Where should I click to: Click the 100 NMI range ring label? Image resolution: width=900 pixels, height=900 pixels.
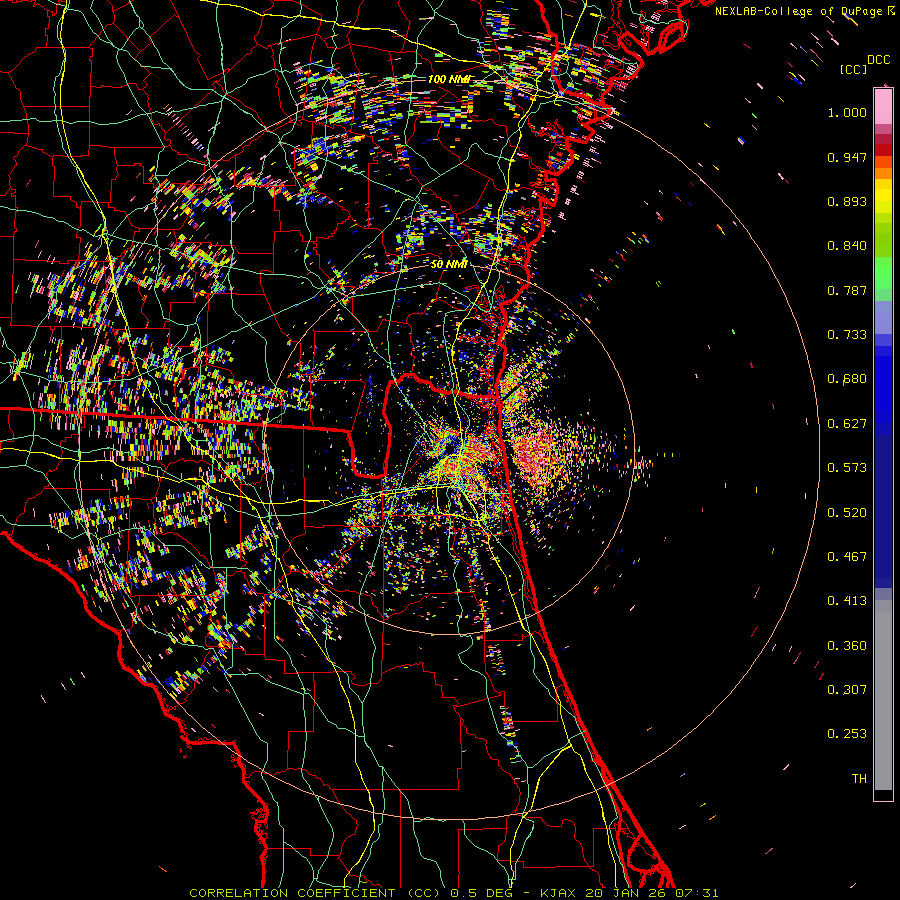pyautogui.click(x=449, y=79)
